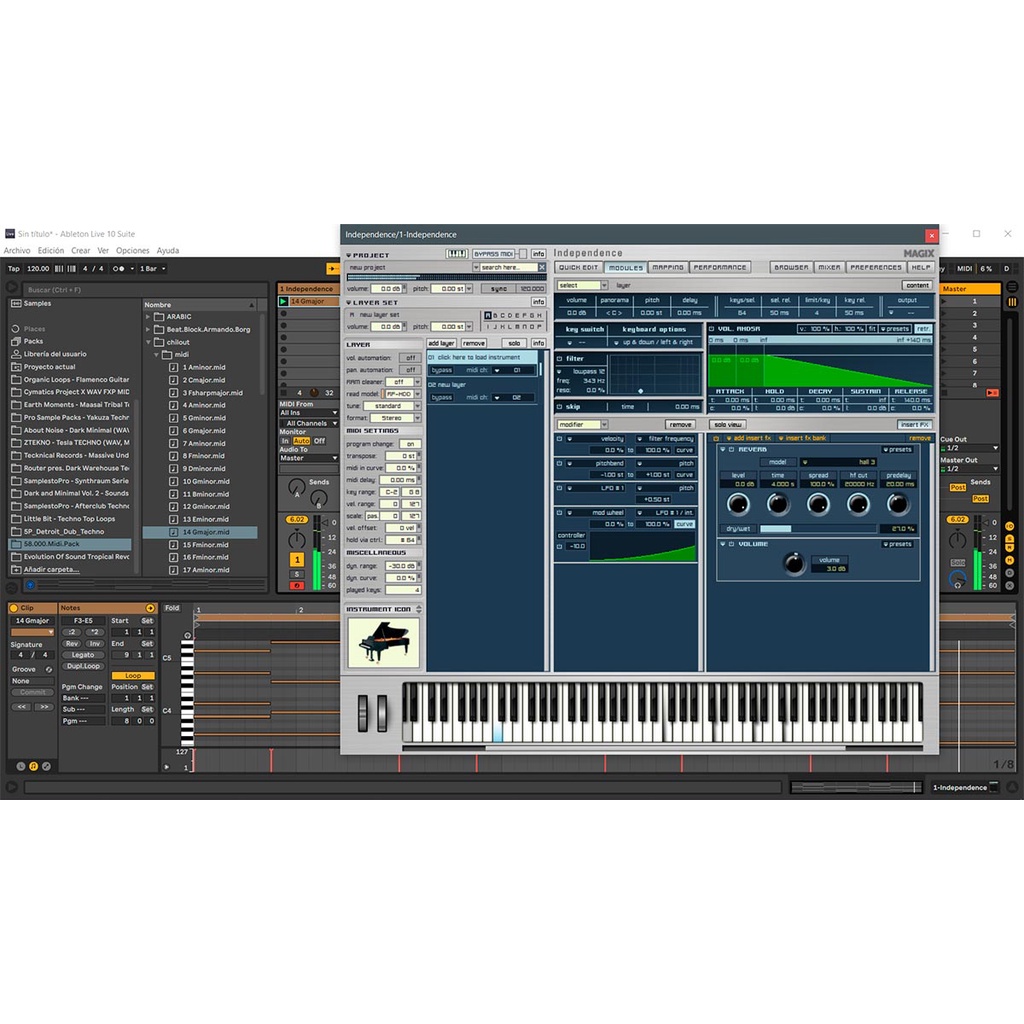Open Packs in the Ableton browser
Screen dimensions: 1024x1024
[33, 341]
